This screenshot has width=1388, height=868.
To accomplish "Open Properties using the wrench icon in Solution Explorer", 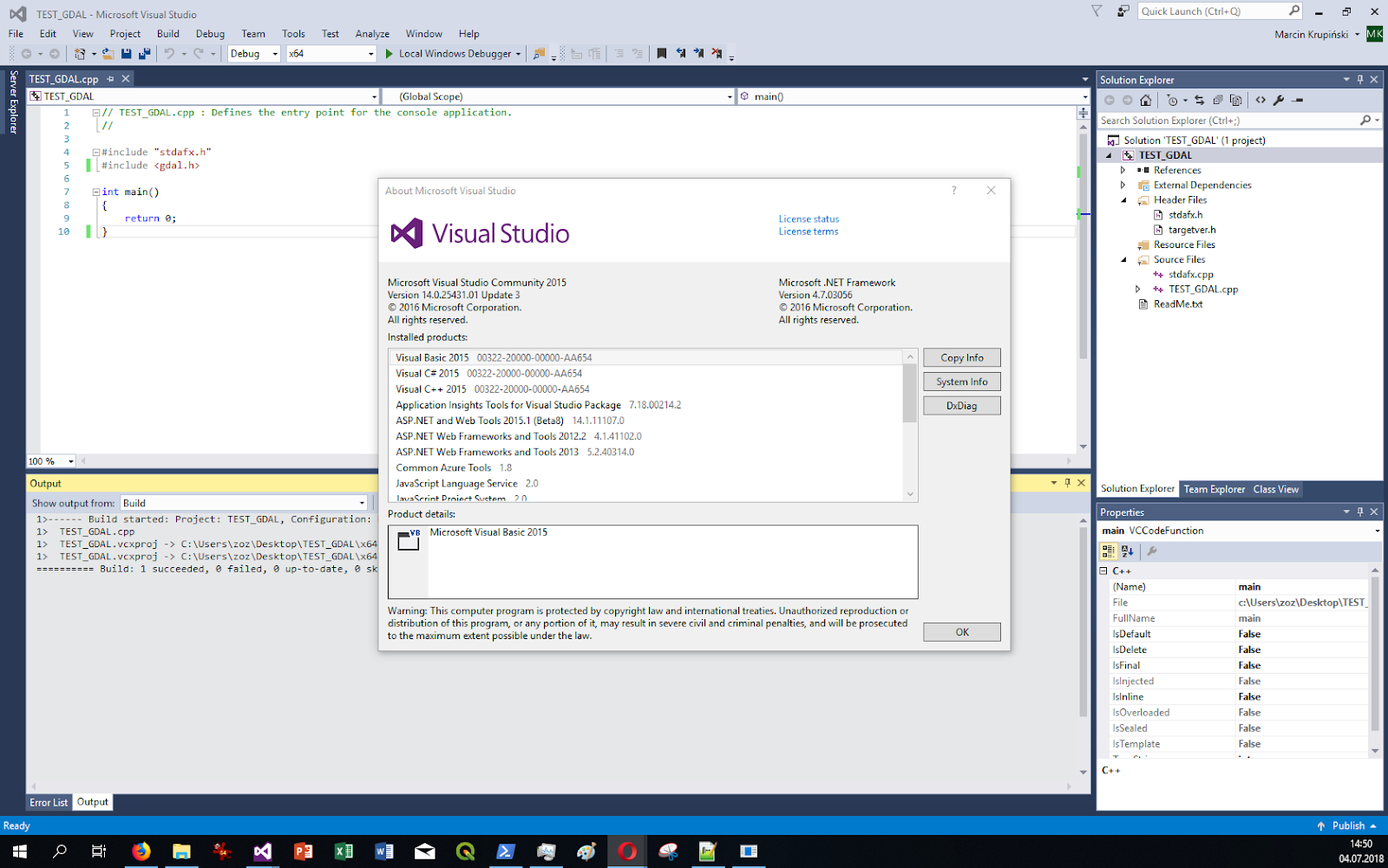I will [x=1279, y=100].
